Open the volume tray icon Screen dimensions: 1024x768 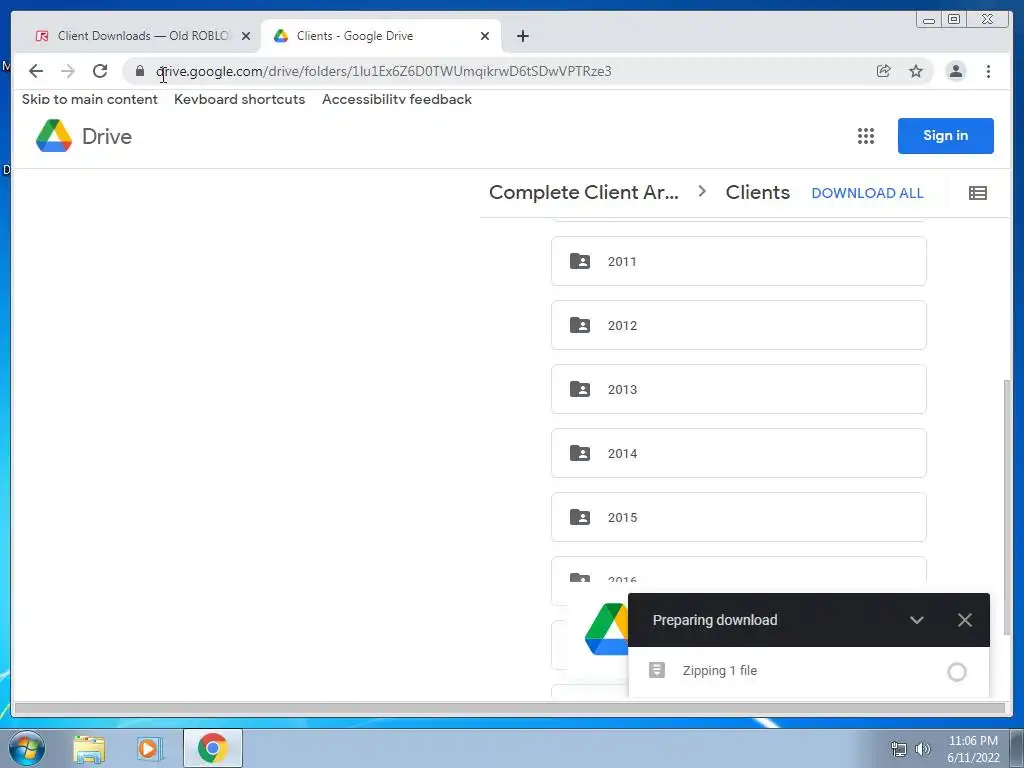922,749
